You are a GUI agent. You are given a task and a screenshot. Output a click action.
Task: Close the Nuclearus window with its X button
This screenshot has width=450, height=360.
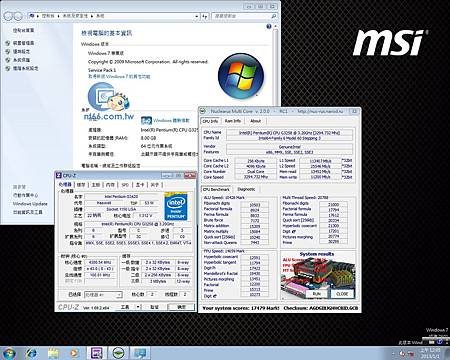pos(354,111)
